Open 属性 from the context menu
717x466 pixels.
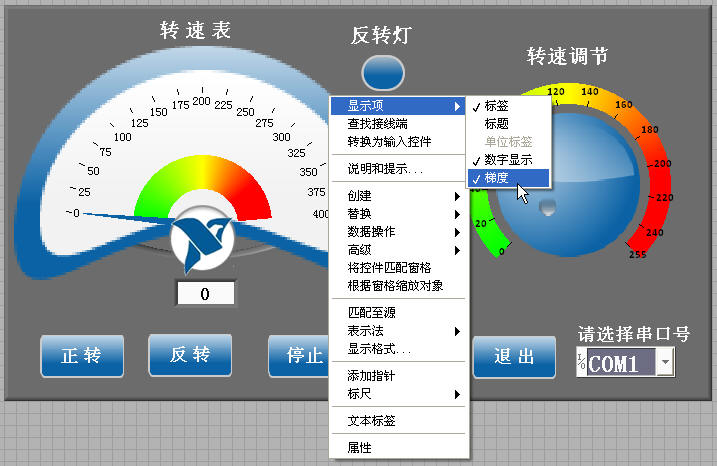tap(360, 448)
